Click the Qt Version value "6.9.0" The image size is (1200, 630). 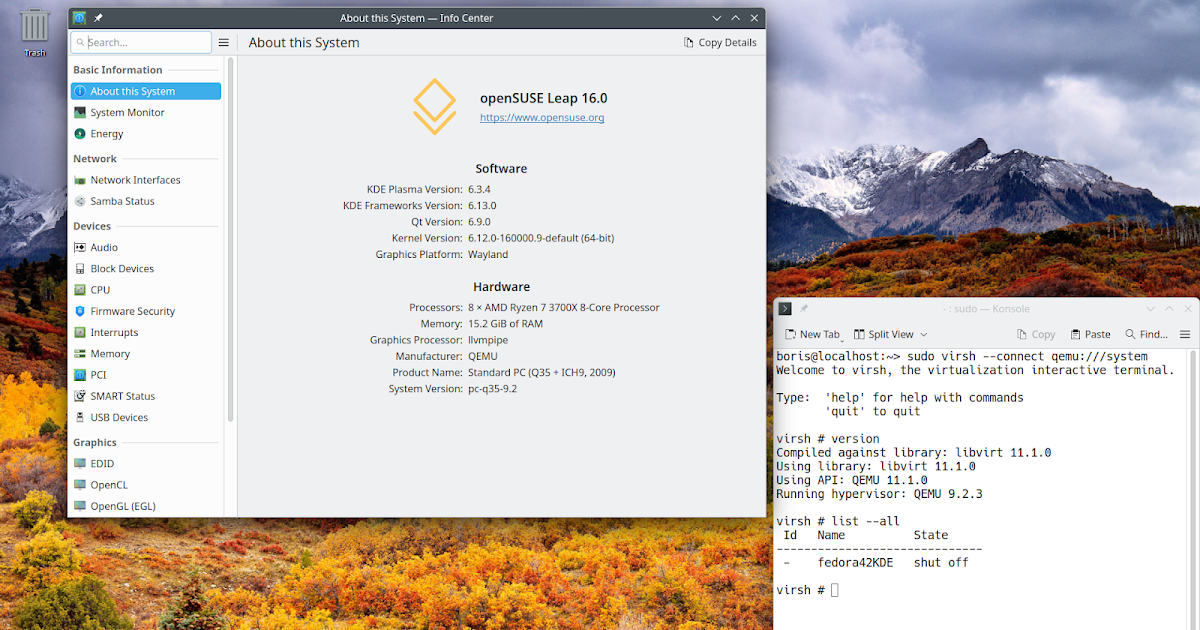pyautogui.click(x=479, y=222)
